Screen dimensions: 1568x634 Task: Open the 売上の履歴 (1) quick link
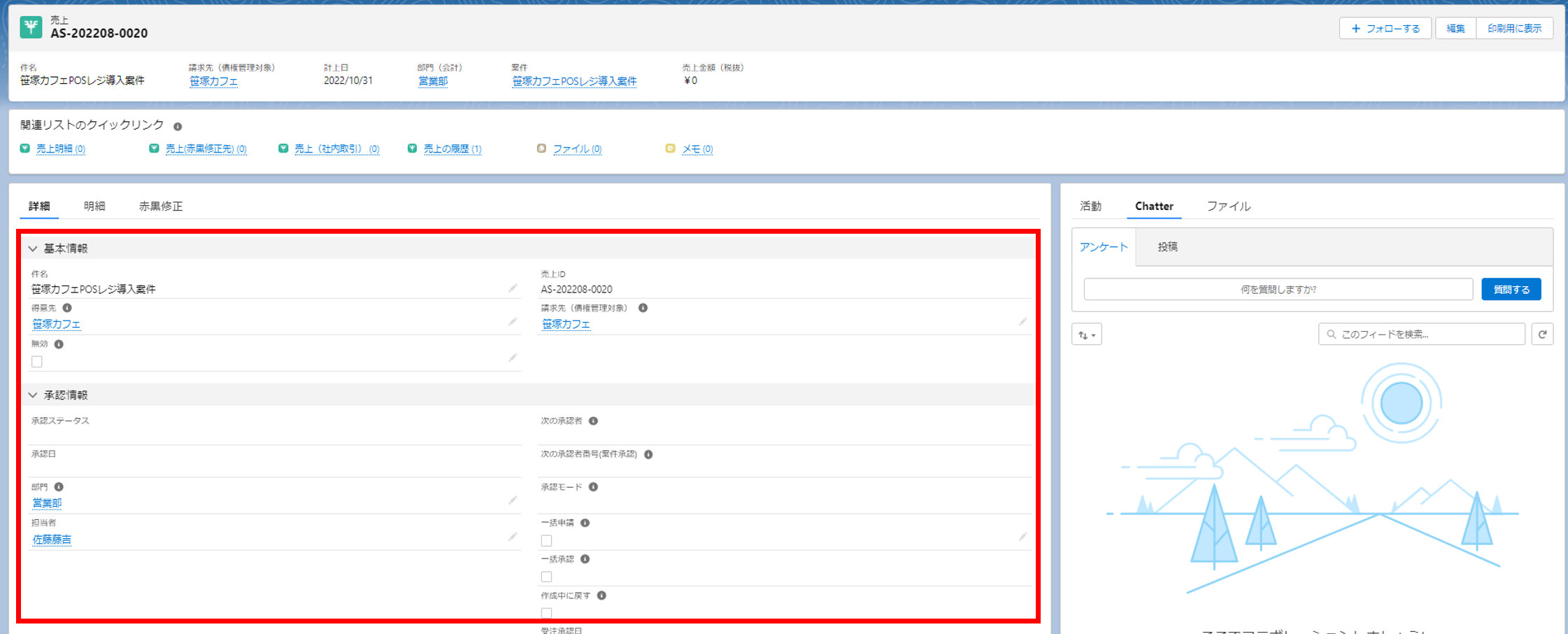[452, 149]
